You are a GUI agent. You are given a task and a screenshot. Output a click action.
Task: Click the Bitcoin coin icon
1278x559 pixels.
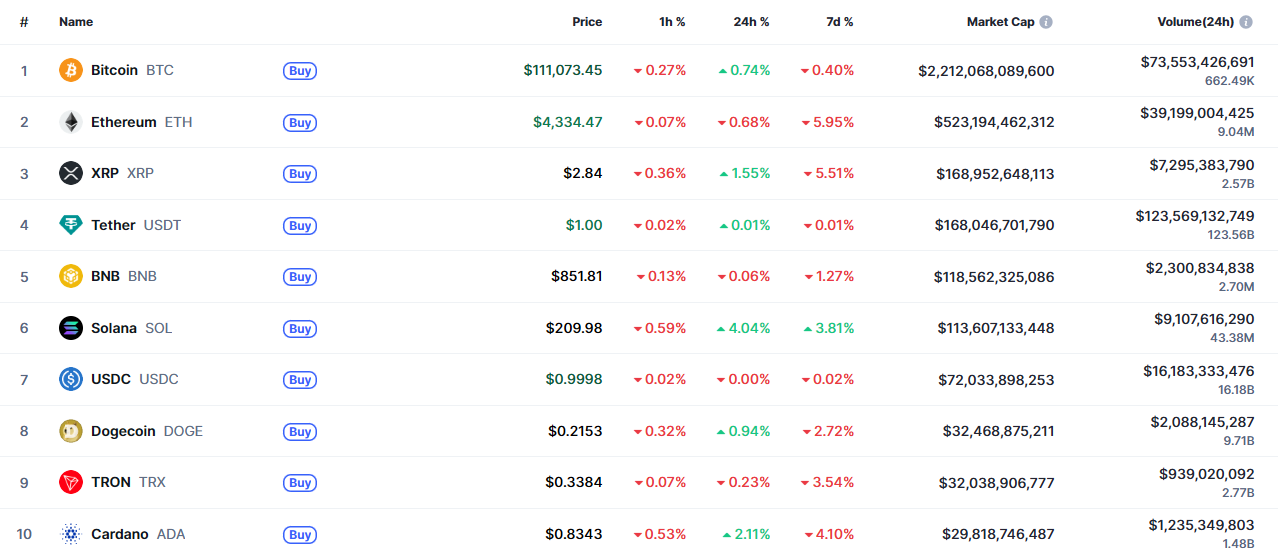click(70, 70)
